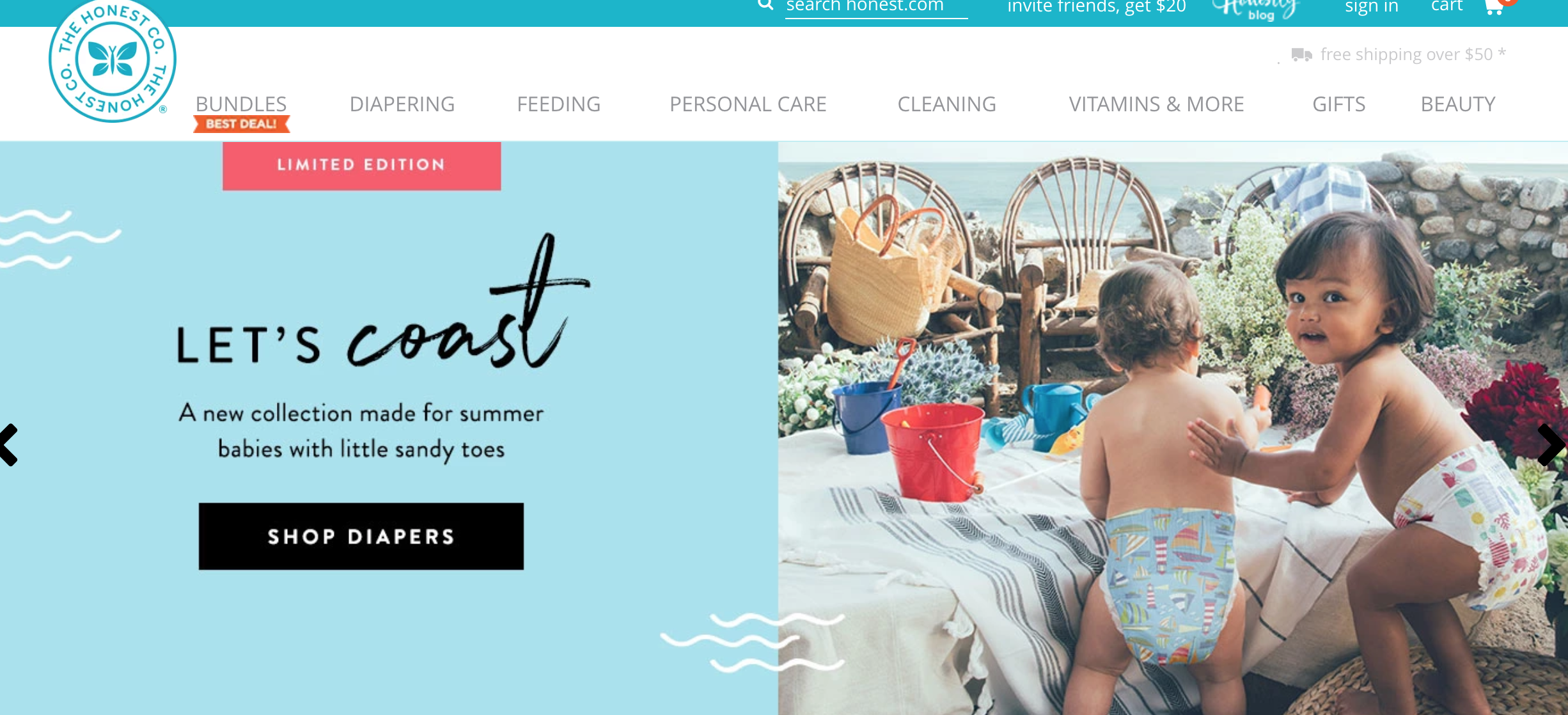Click the PERSONAL CARE navigation item
1568x715 pixels.
749,103
